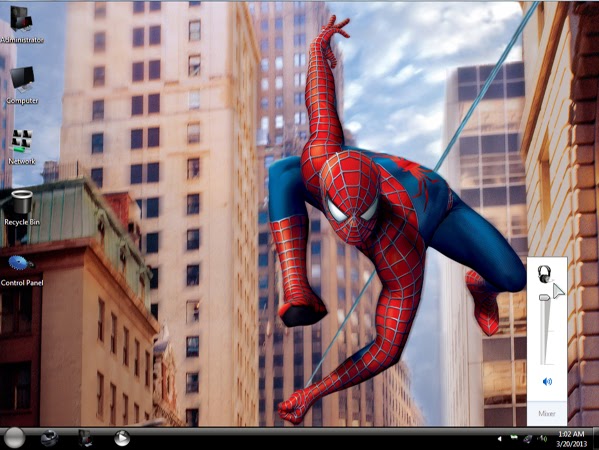Open the clock showing 1:02 AM
This screenshot has width=599, height=450.
point(571,439)
